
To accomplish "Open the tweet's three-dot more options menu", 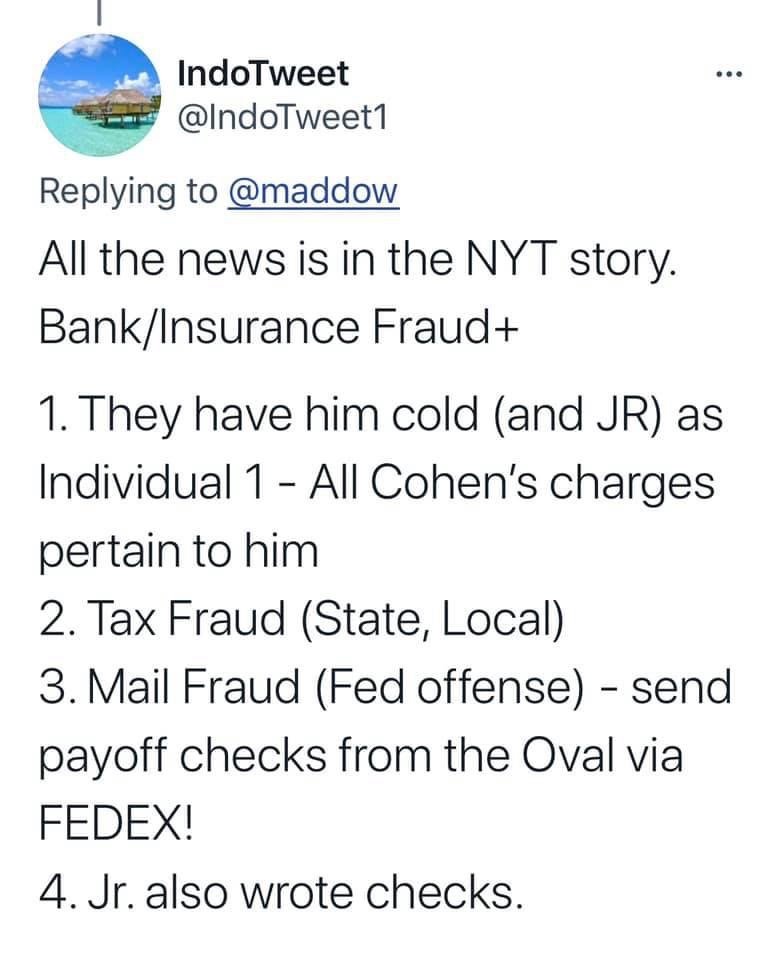I will [x=733, y=75].
